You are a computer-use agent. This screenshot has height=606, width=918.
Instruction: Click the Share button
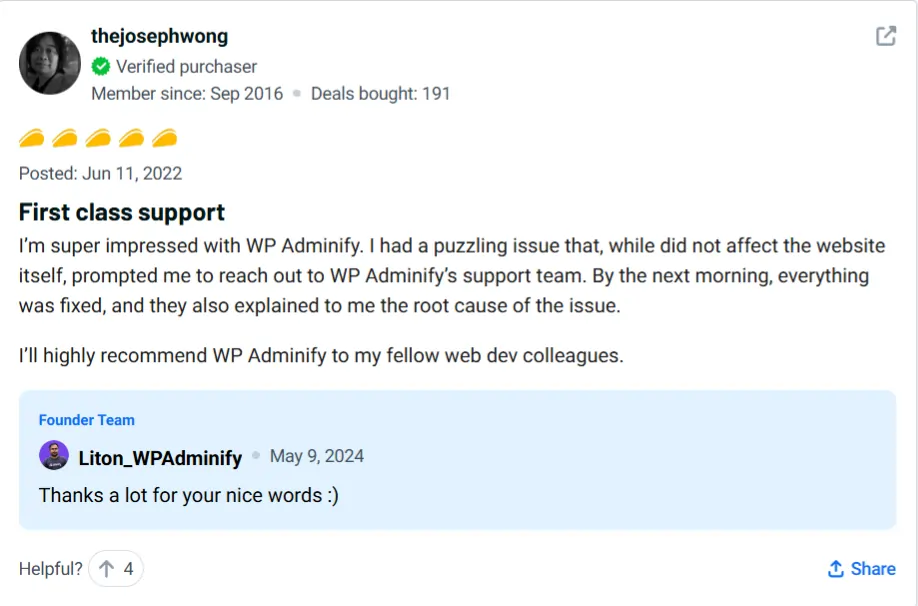[861, 568]
